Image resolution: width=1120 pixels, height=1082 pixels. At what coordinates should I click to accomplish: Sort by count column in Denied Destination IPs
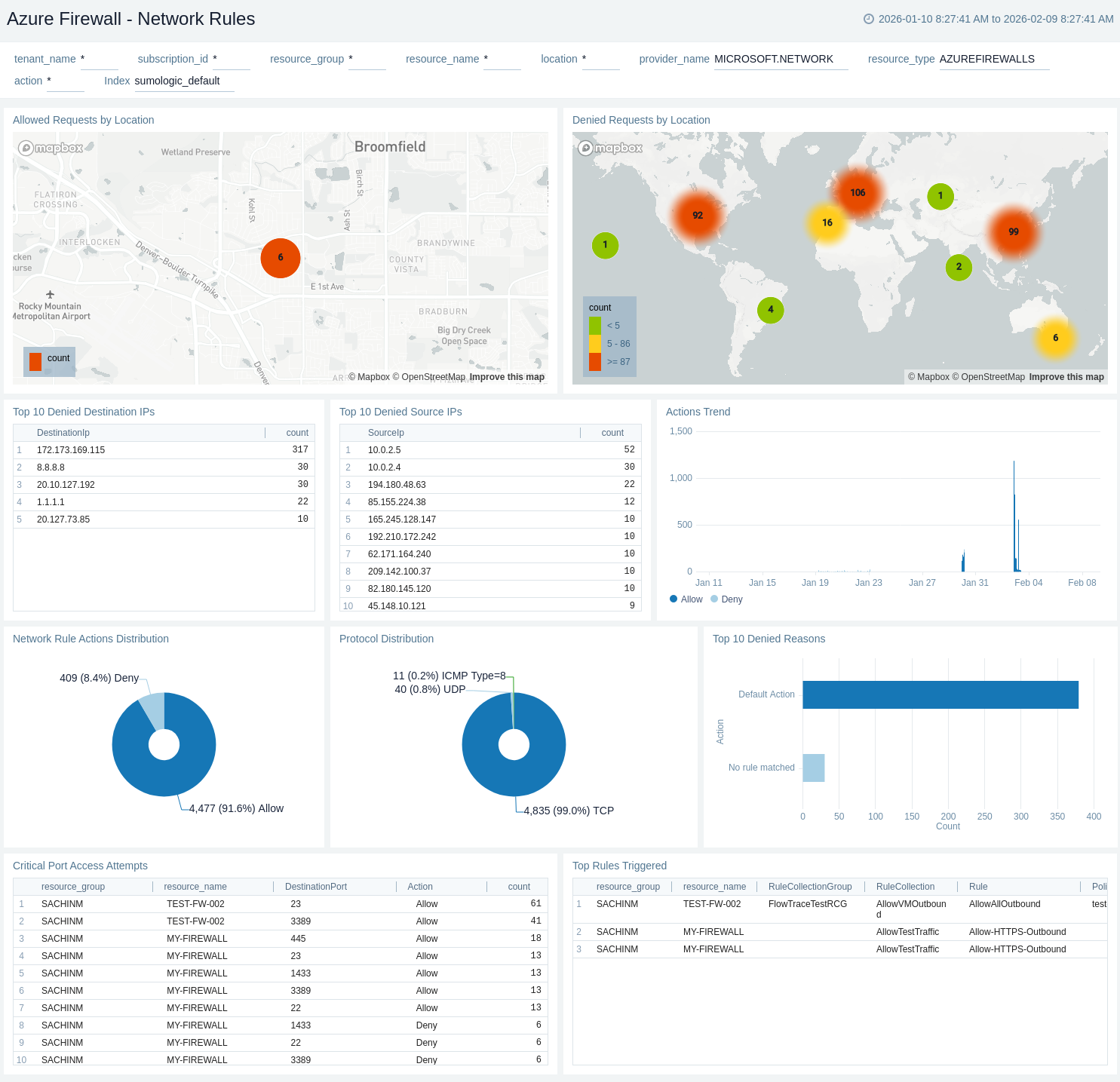(297, 433)
